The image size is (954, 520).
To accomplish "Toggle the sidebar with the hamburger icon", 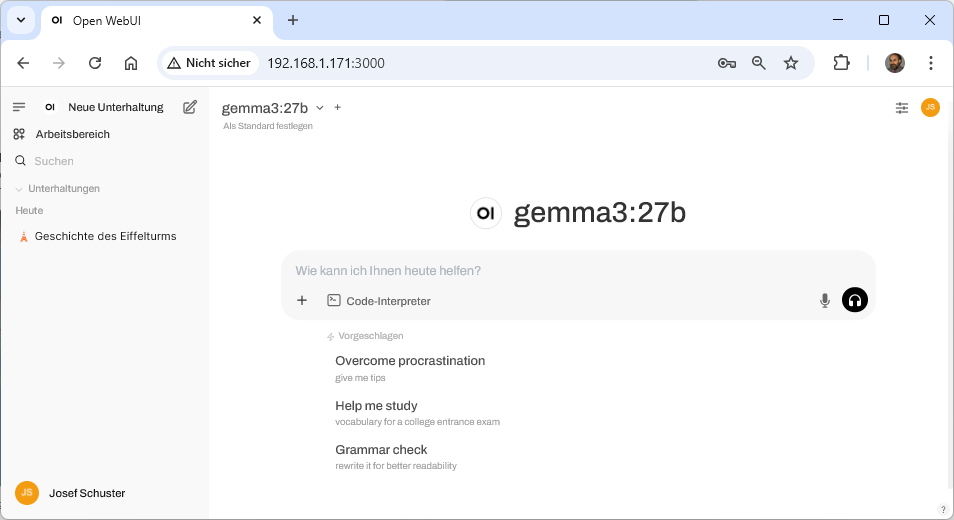I will tap(19, 107).
